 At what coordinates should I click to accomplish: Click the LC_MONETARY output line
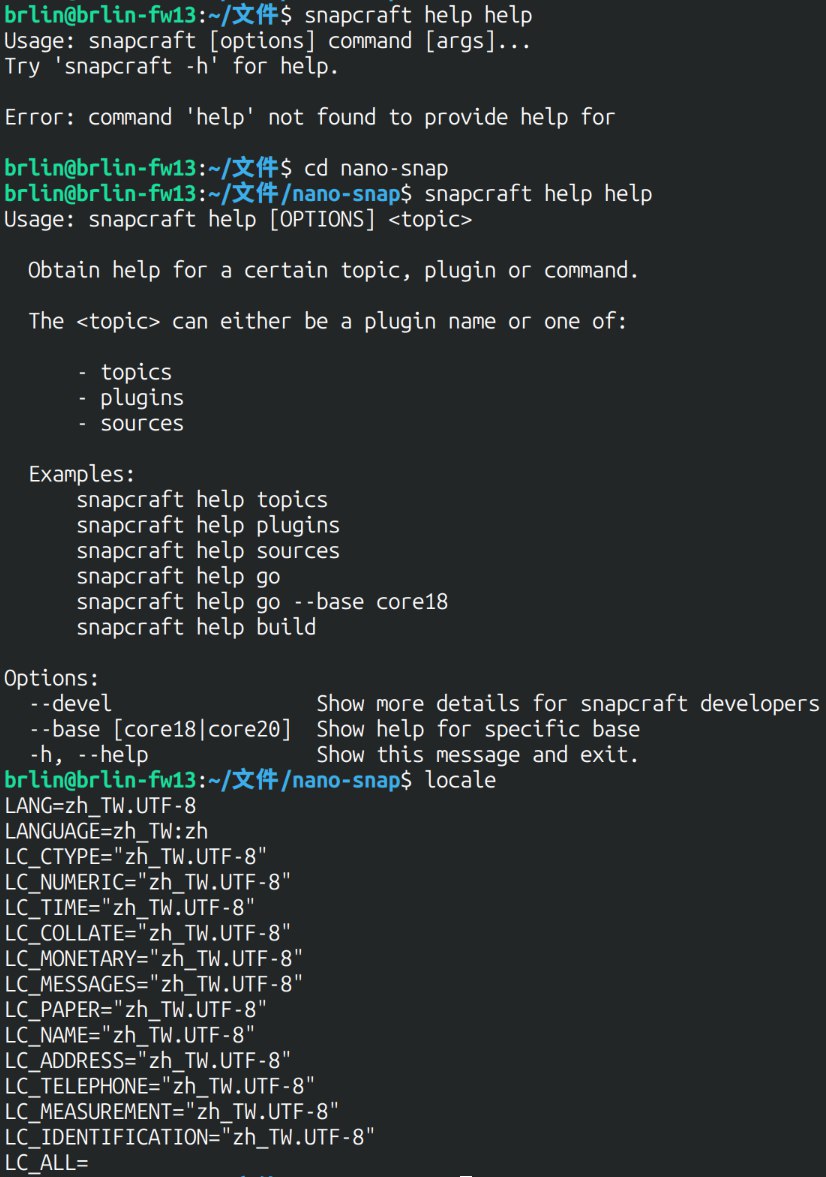point(154,958)
